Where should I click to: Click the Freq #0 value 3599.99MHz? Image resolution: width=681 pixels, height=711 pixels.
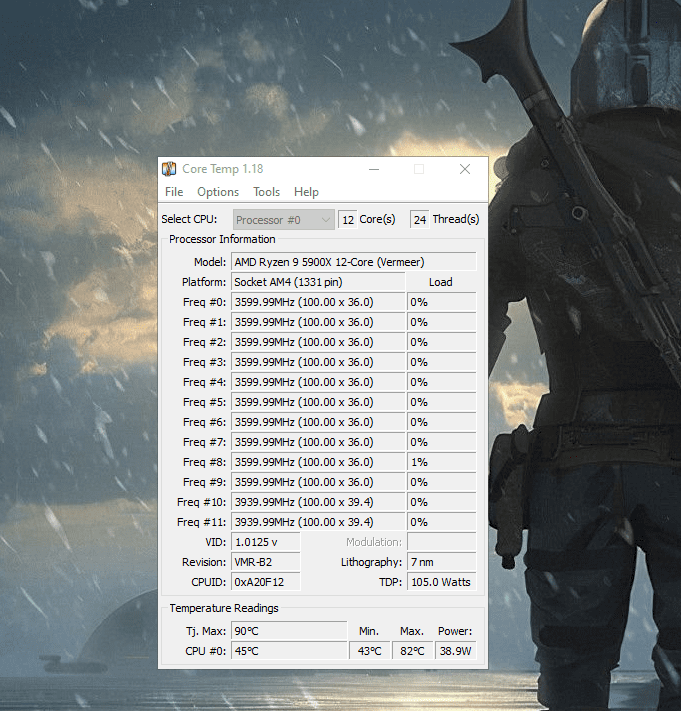click(x=318, y=302)
